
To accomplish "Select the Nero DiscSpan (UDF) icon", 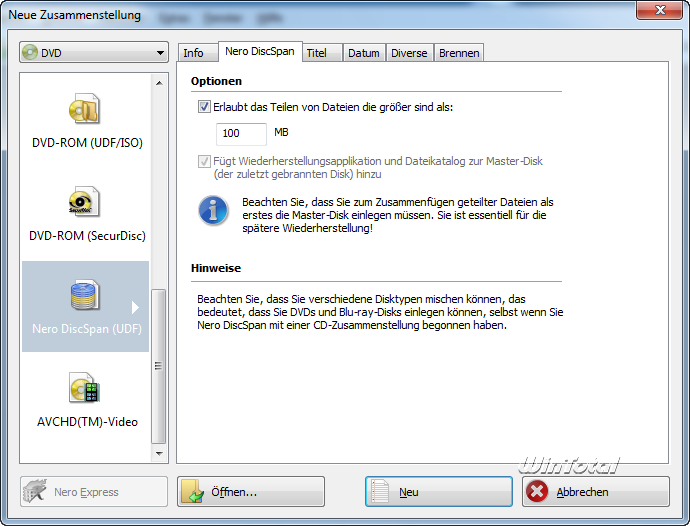I will point(84,295).
